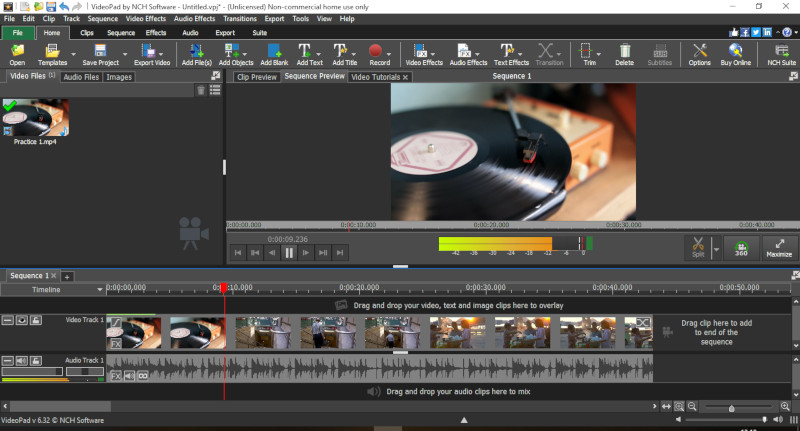This screenshot has height=431, width=800.
Task: Click the audio clip FX icon
Action: point(116,376)
